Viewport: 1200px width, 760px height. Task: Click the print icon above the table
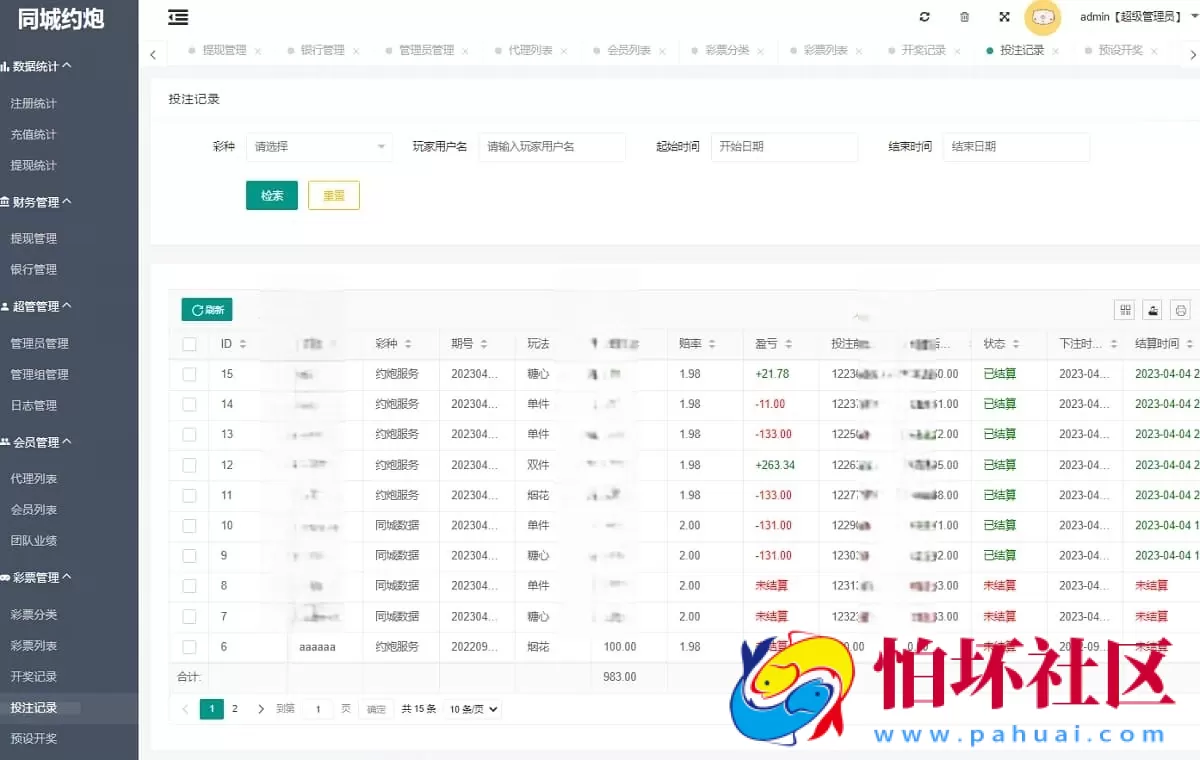coord(1180,310)
